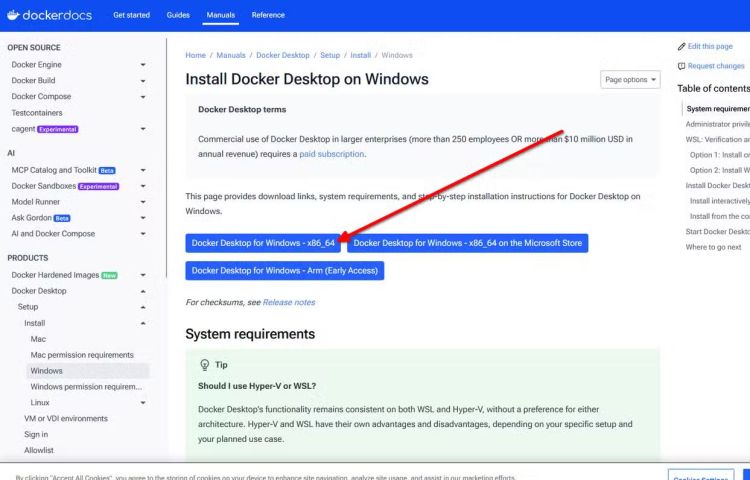Expand the Linux sidebar section
This screenshot has height=480, width=750.
[x=143, y=402]
